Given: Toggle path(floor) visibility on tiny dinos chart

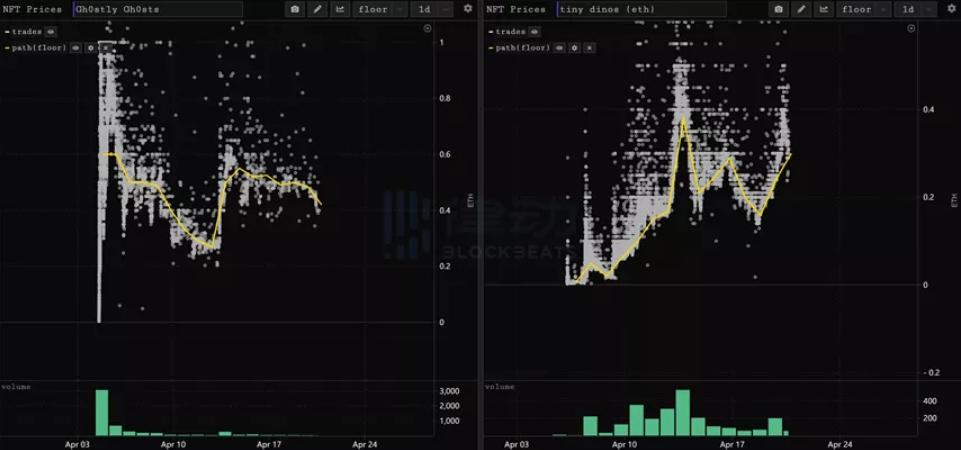Looking at the screenshot, I should pos(559,47).
